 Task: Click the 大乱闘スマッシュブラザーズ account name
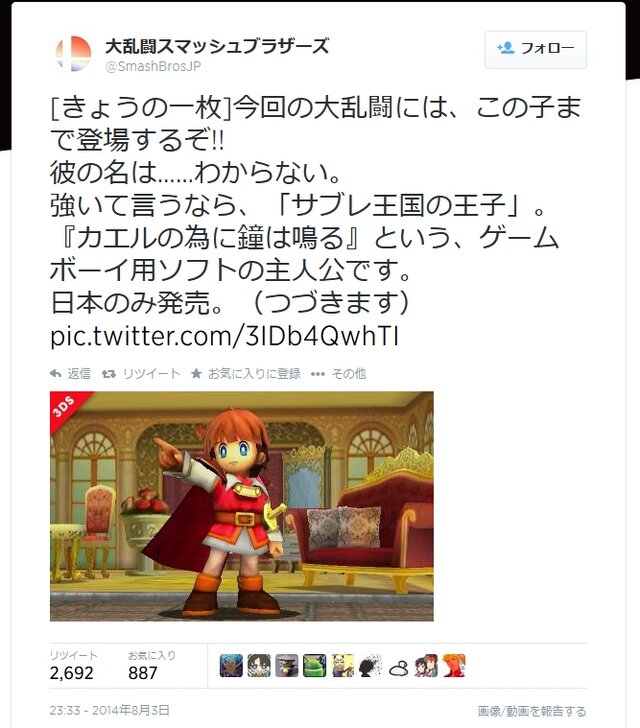[x=217, y=46]
